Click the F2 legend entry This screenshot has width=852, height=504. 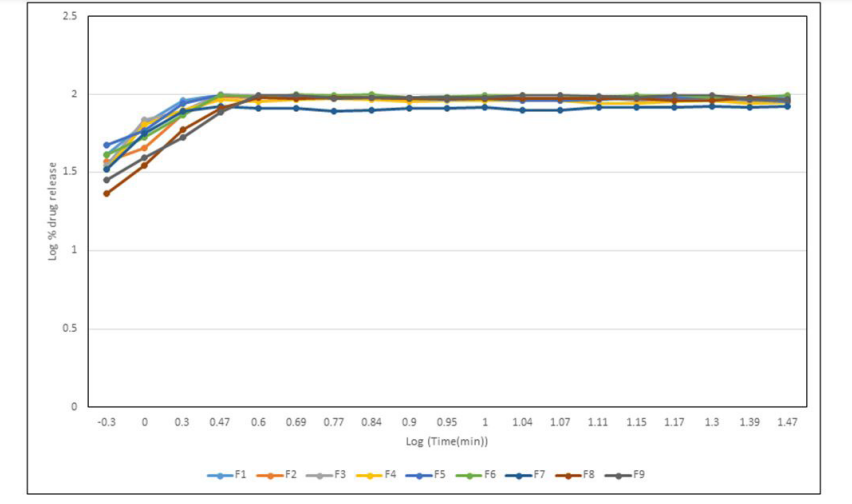277,475
